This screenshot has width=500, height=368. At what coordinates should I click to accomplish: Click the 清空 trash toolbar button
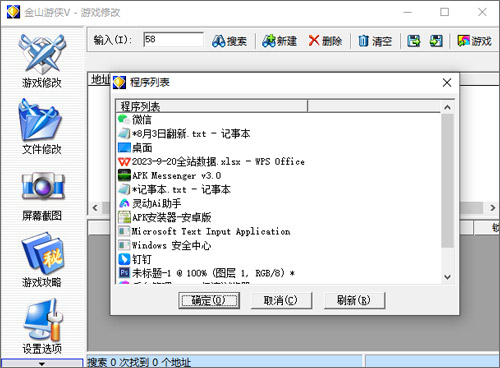pyautogui.click(x=375, y=41)
